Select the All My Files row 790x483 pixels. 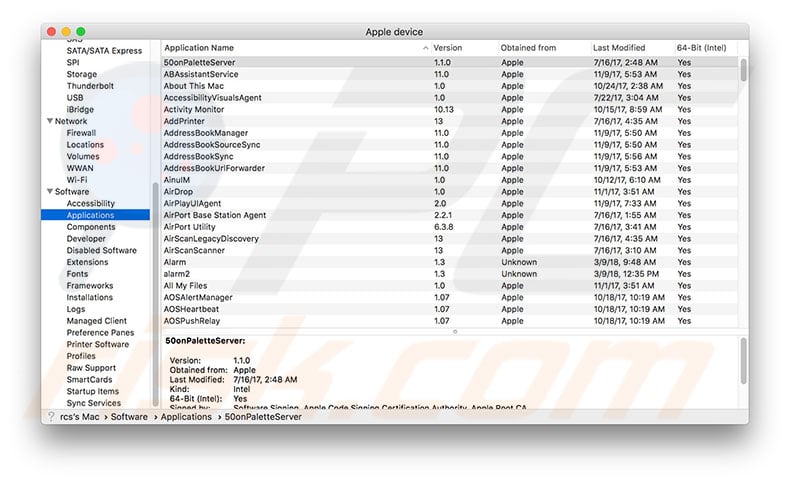[x=449, y=286]
